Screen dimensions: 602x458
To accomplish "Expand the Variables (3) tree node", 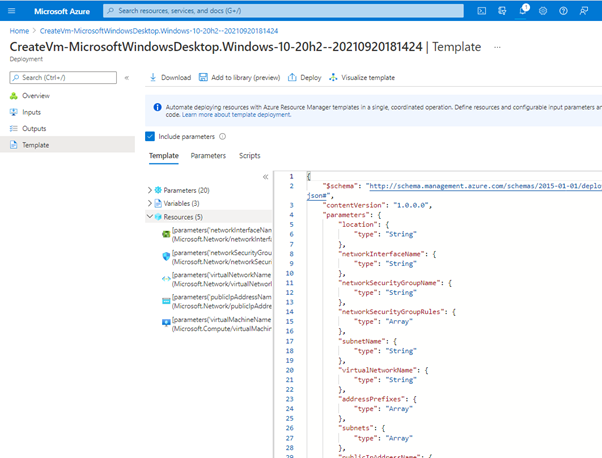I will 150,202.
